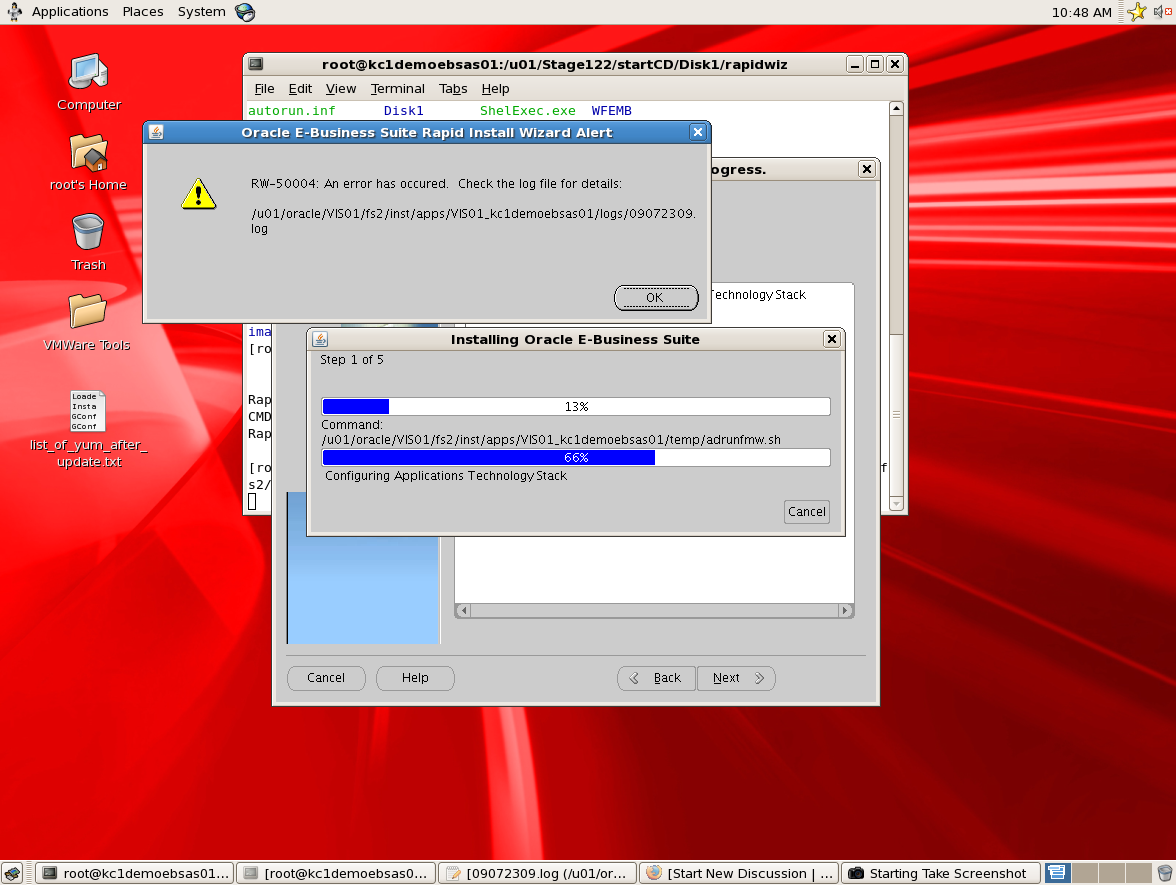Screen dimensions: 1176x885
Task: Close the terminal window
Action: coord(894,64)
